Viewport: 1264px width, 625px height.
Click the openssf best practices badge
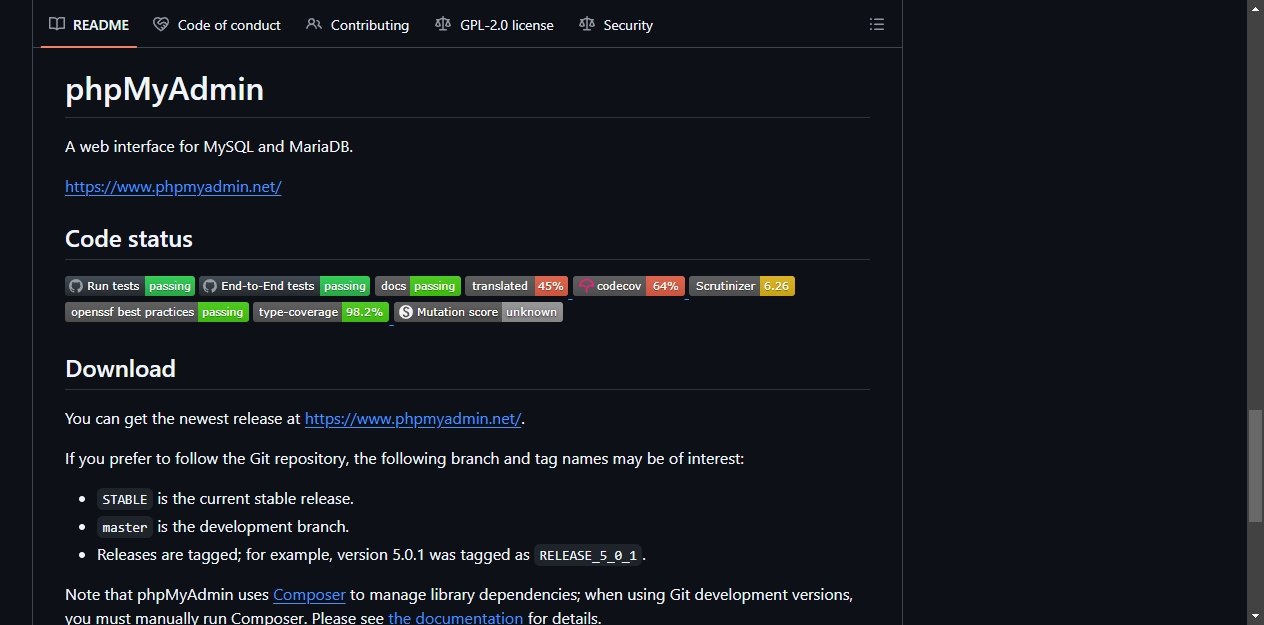click(157, 312)
